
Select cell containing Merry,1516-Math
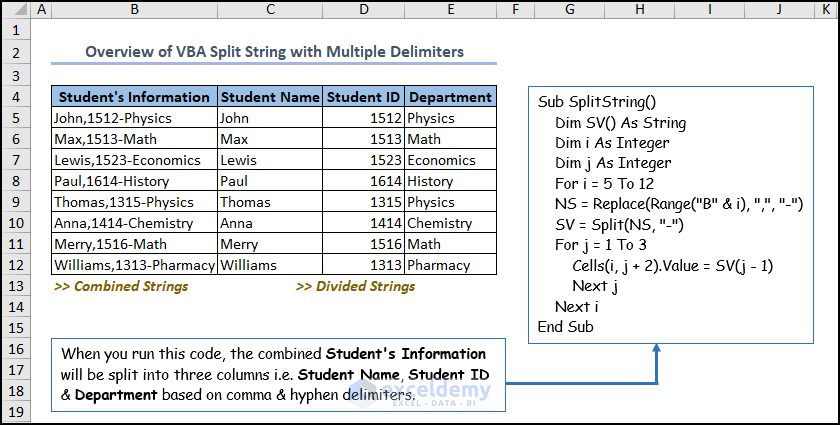point(134,244)
